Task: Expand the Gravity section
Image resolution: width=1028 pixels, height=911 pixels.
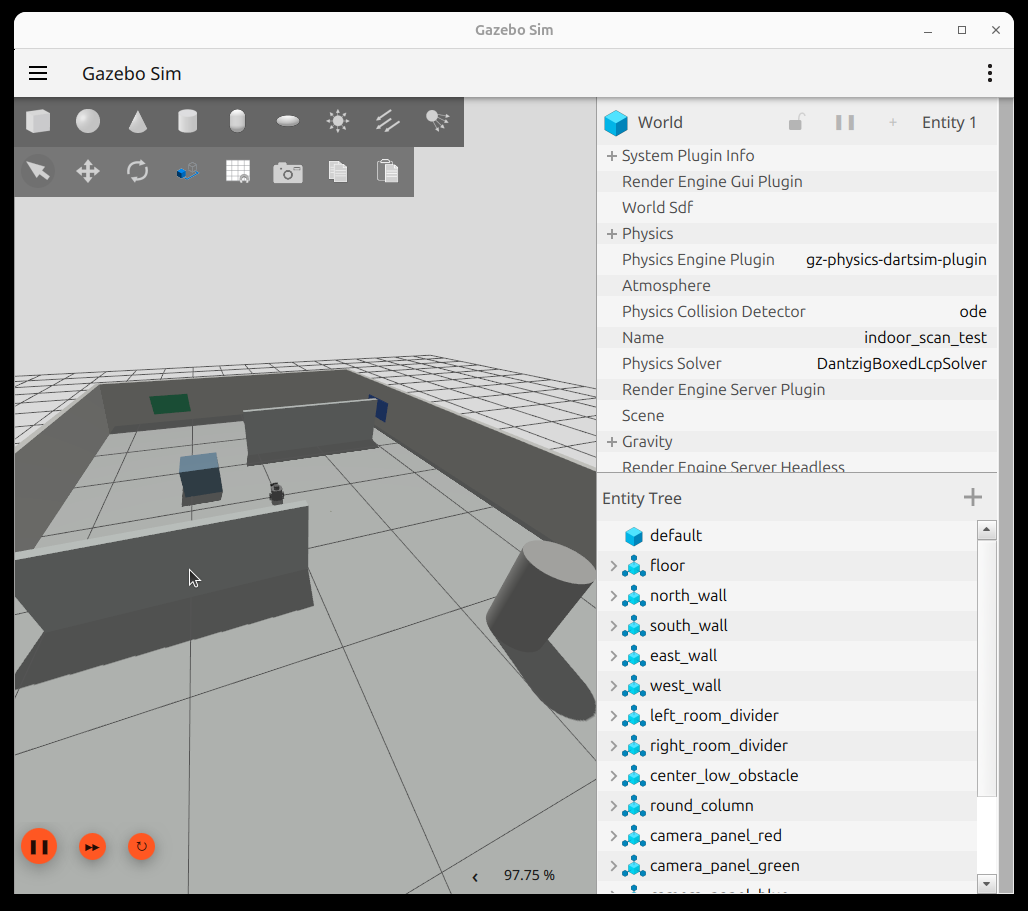Action: tap(612, 442)
